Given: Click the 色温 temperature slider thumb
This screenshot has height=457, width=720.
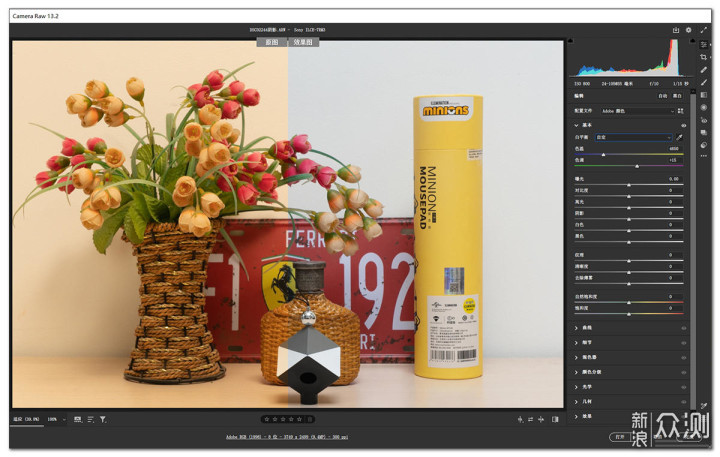Looking at the screenshot, I should pyautogui.click(x=603, y=155).
